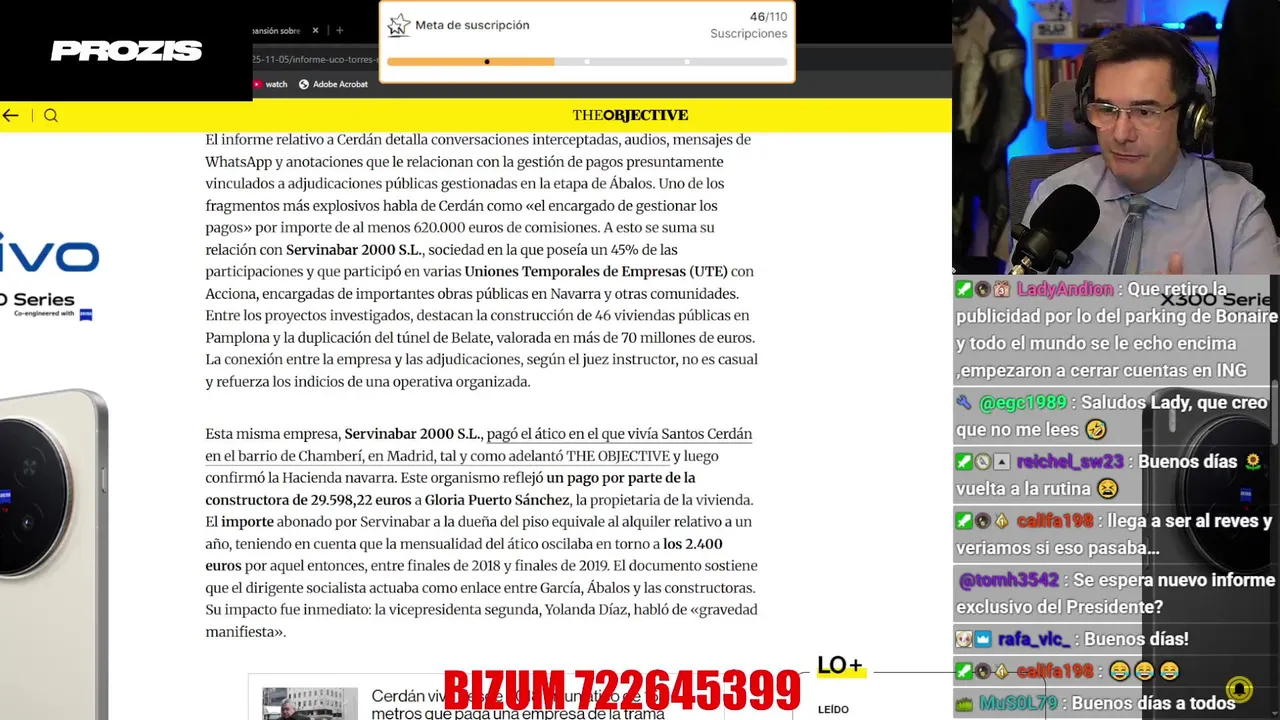Click the bold 'Gloria Puerto Sánchez' text
The width and height of the screenshot is (1280, 720).
497,500
